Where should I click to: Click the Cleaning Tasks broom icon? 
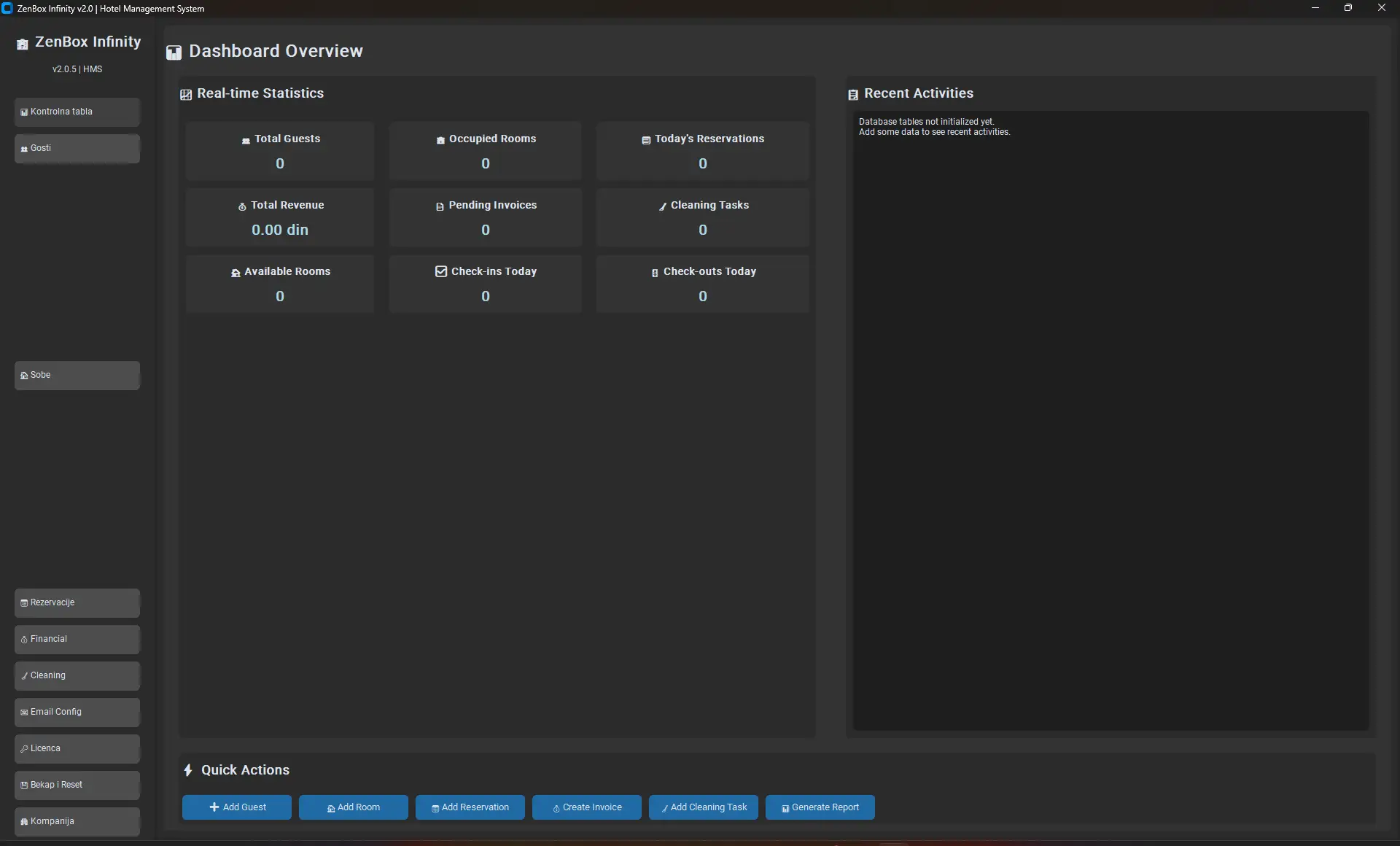(663, 207)
